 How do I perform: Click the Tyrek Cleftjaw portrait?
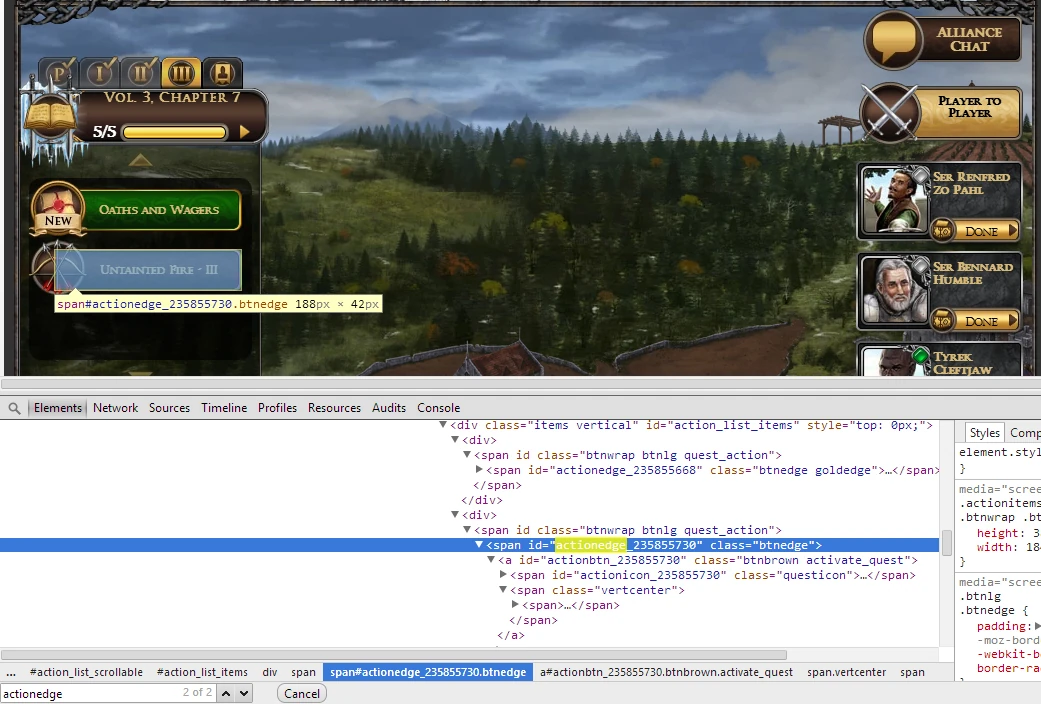tap(893, 361)
